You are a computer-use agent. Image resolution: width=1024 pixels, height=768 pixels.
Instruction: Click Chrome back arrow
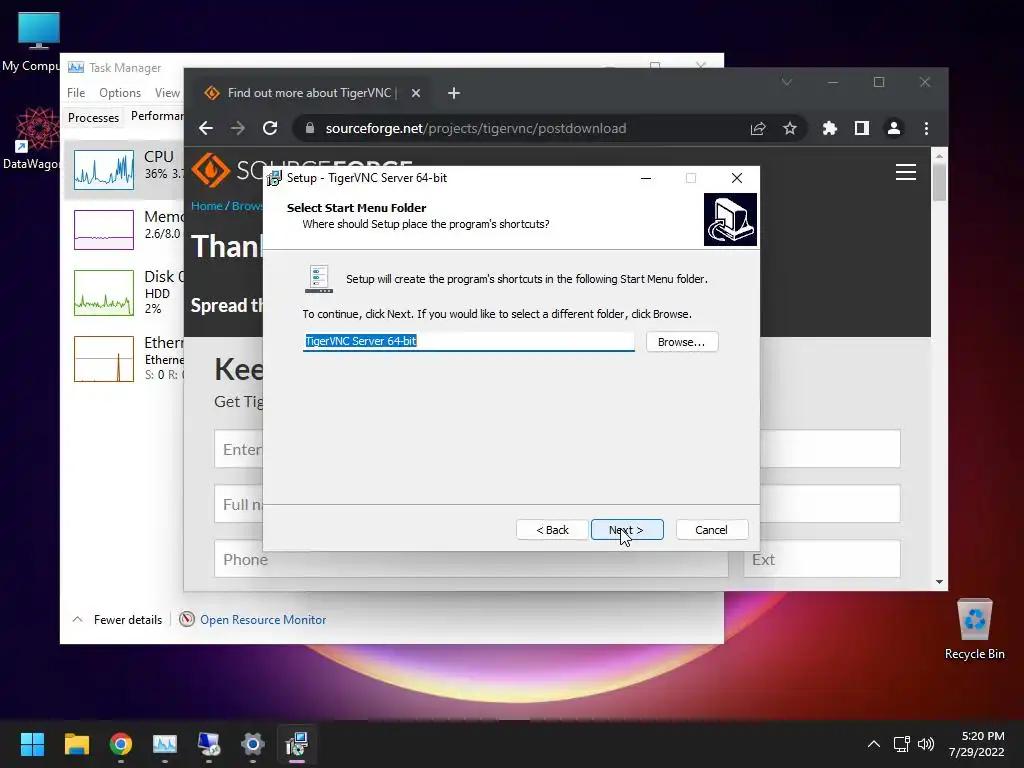coord(206,128)
